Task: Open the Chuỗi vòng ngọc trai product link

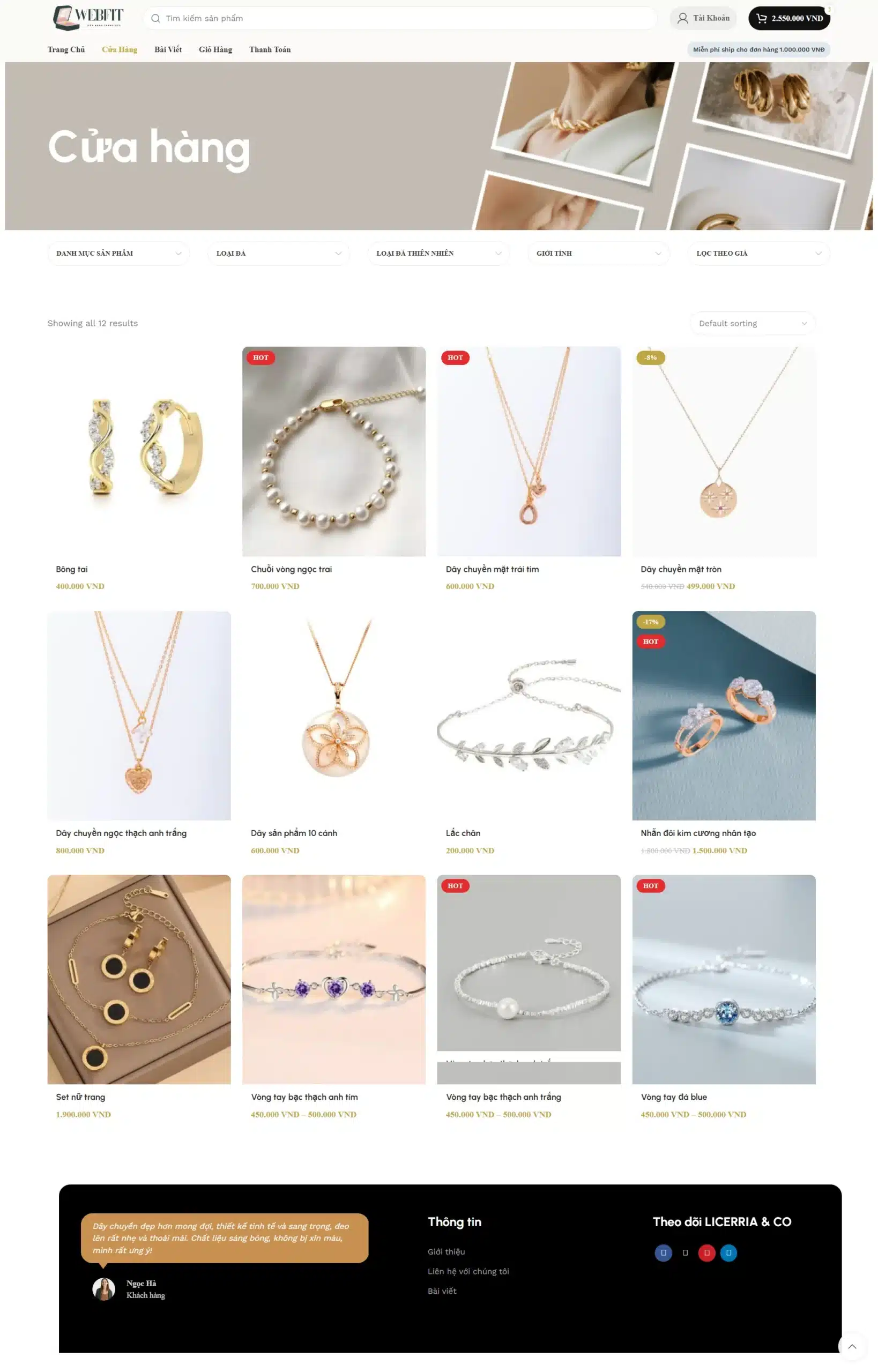Action: tap(292, 569)
